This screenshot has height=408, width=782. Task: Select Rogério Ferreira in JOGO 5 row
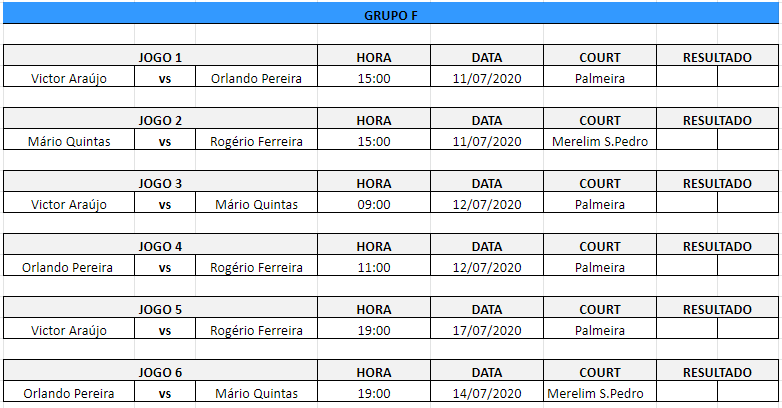(x=256, y=330)
